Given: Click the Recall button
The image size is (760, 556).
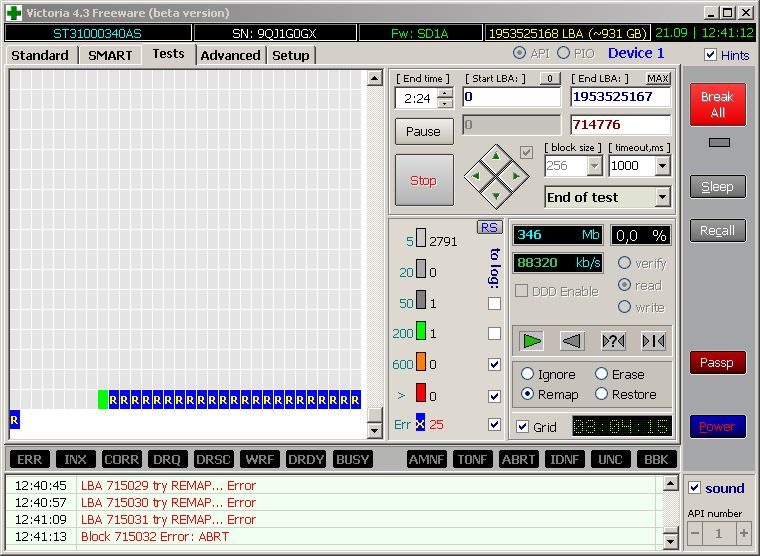Looking at the screenshot, I should click(x=718, y=231).
